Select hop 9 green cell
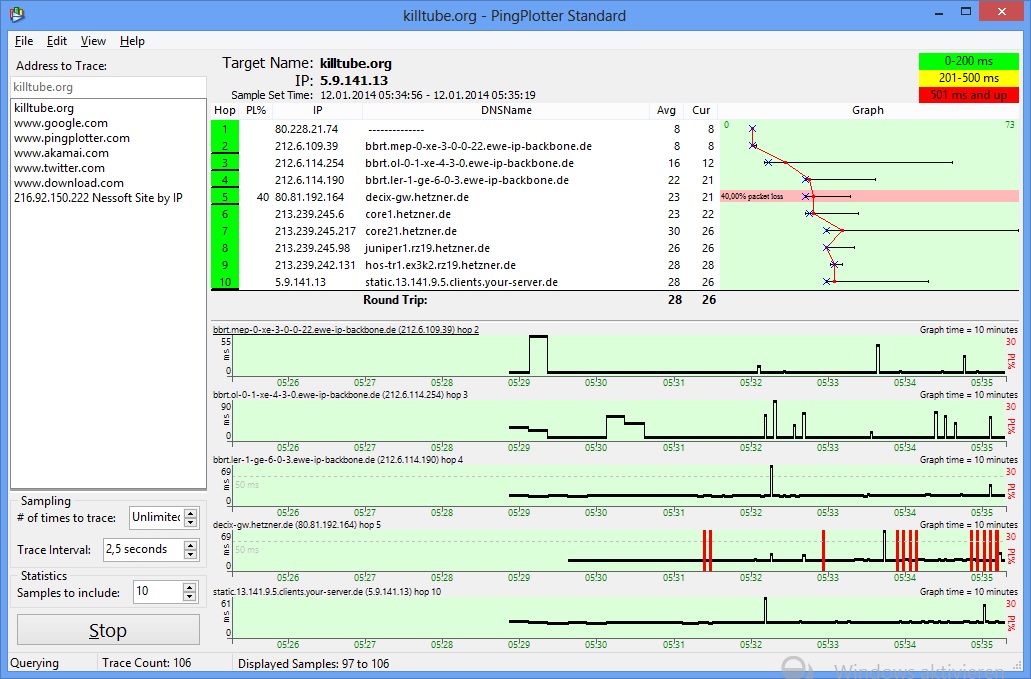The image size is (1031, 679). 225,266
